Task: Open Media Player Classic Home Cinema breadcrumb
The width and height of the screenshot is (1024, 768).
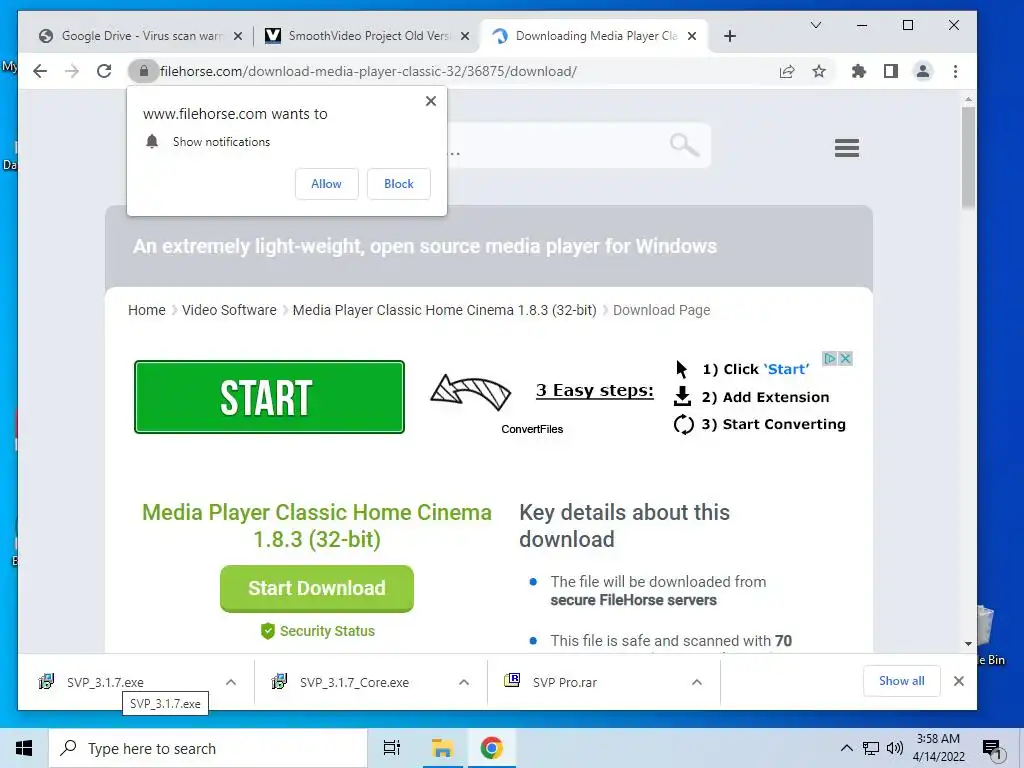Action: 444,310
